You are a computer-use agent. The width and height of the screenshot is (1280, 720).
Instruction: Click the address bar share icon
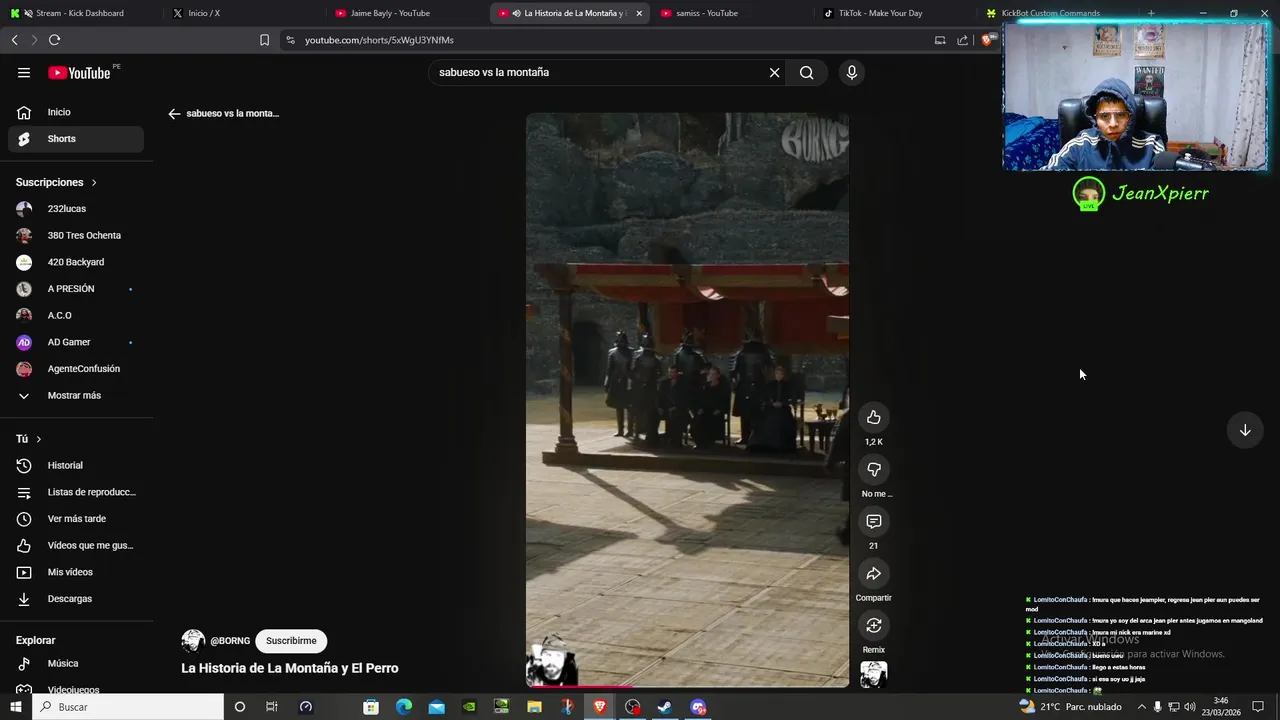pyautogui.click(x=962, y=40)
